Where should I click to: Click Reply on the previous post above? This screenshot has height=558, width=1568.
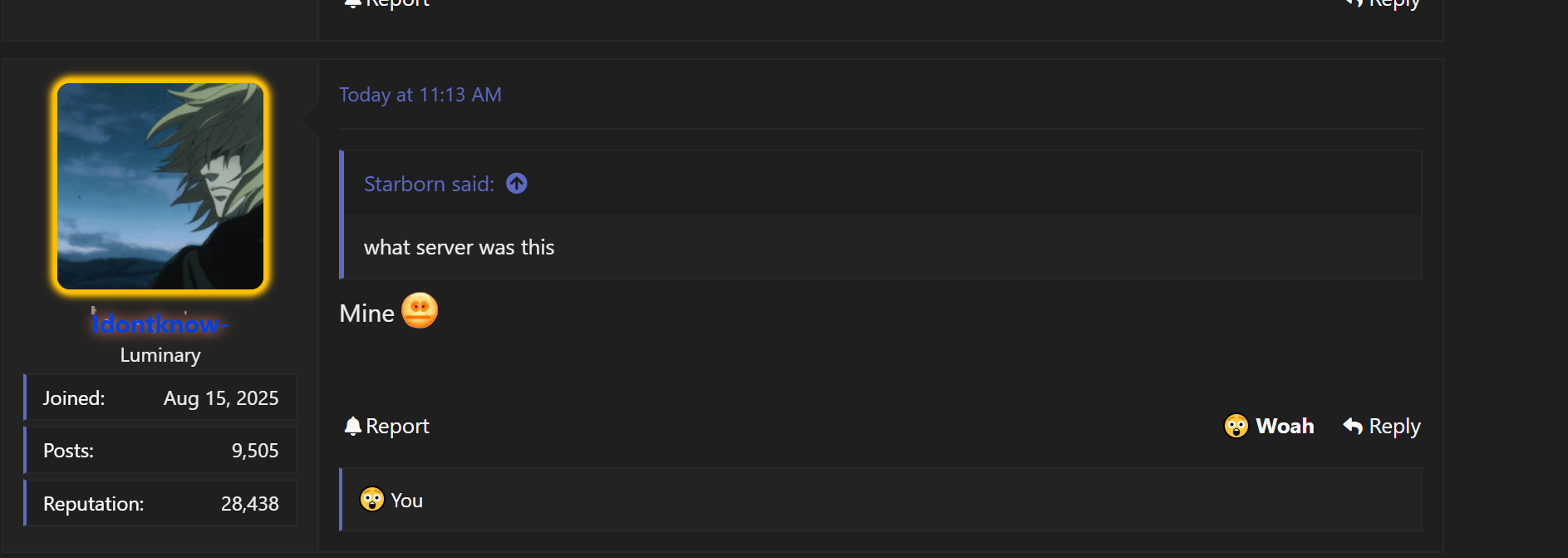1394,4
